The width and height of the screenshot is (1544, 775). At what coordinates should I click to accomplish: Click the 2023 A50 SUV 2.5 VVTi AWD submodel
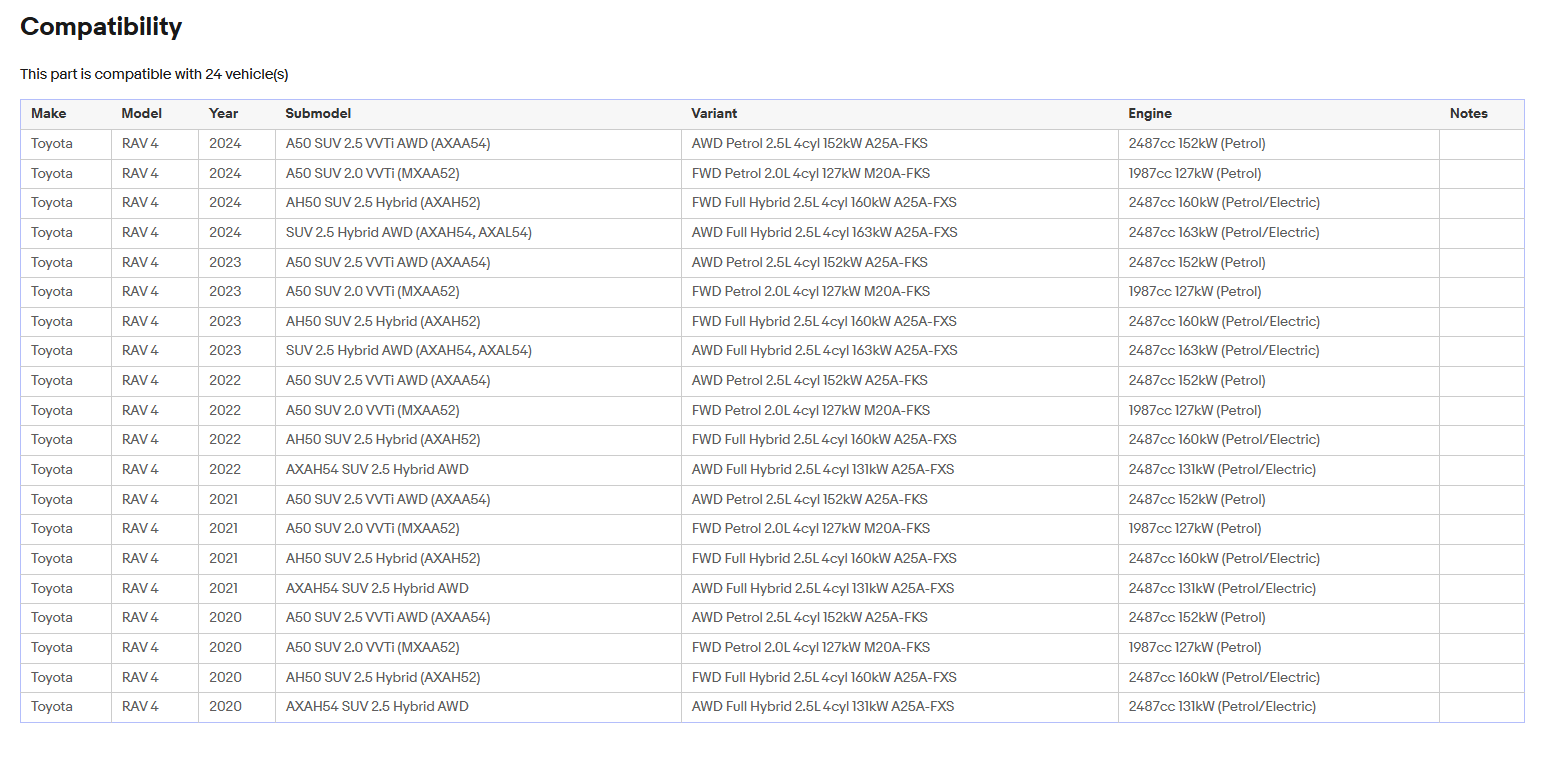478,262
